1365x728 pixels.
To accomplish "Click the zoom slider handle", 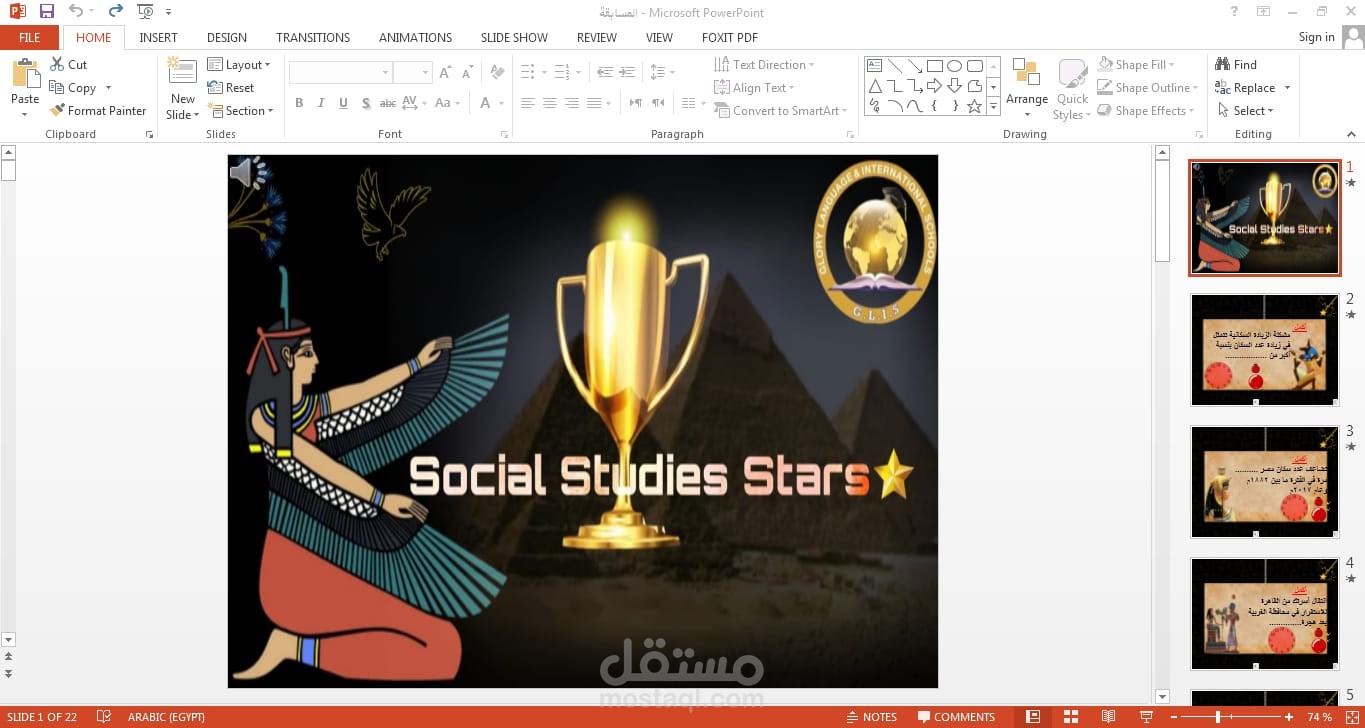I will (x=1217, y=717).
